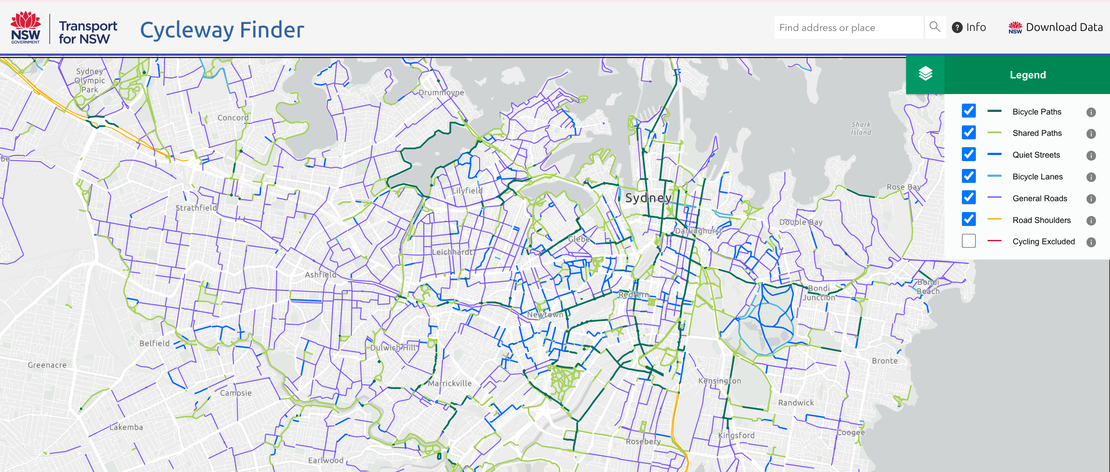Click the Lilyfield label on map

[467, 191]
